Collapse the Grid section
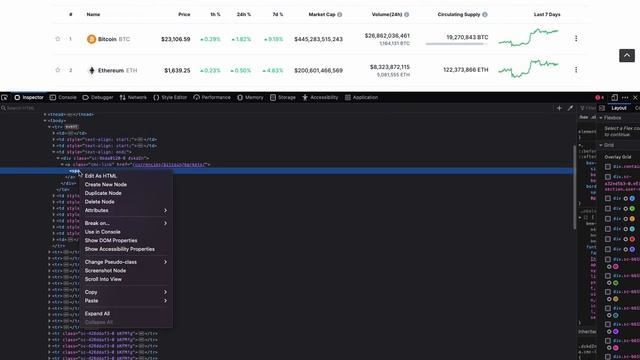 pyautogui.click(x=601, y=145)
